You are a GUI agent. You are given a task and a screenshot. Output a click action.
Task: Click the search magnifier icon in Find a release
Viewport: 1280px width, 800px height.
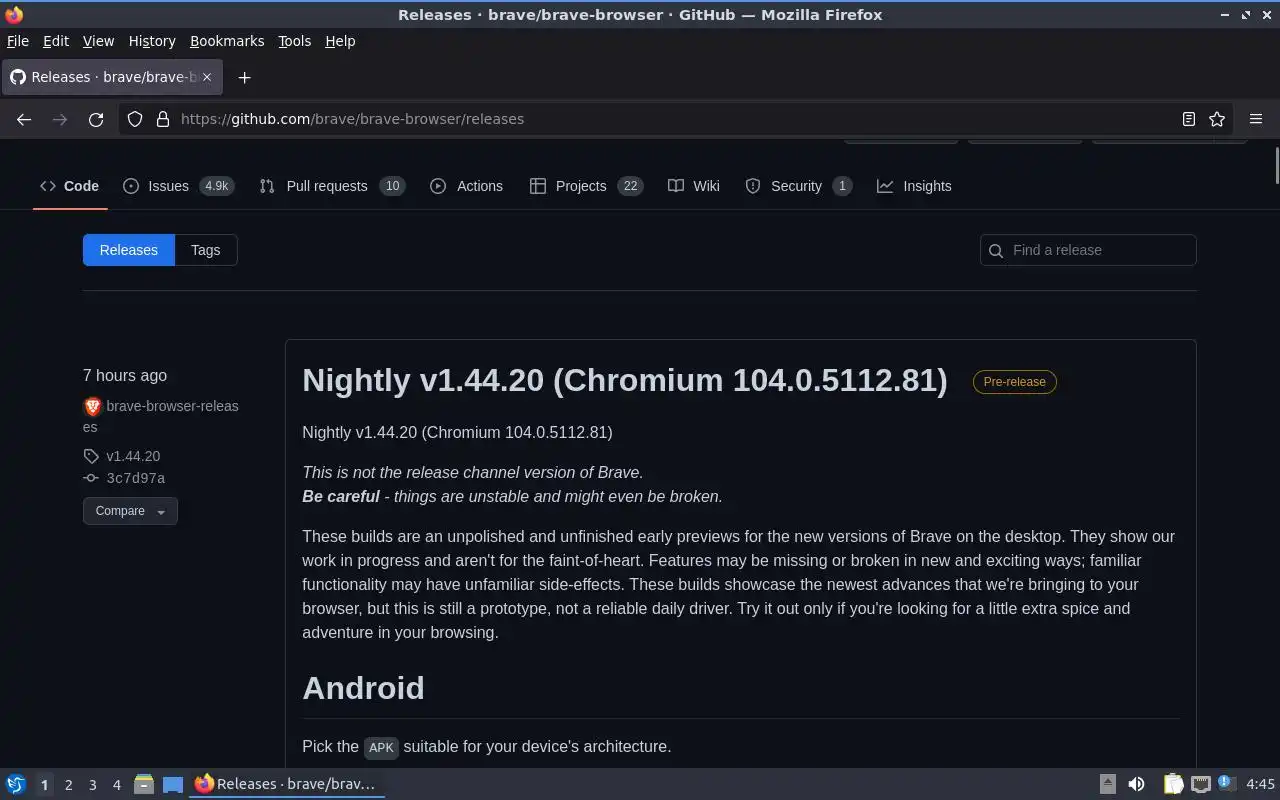(996, 251)
